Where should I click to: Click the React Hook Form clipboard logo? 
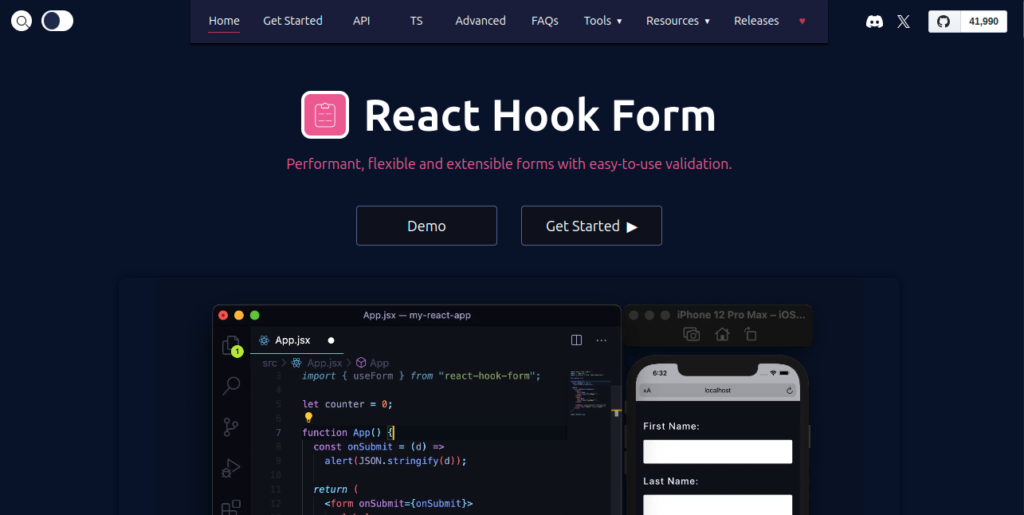(325, 115)
